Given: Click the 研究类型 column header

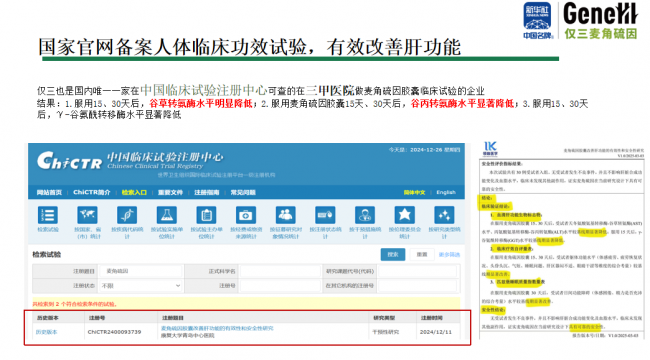Looking at the screenshot, I should point(384,318).
